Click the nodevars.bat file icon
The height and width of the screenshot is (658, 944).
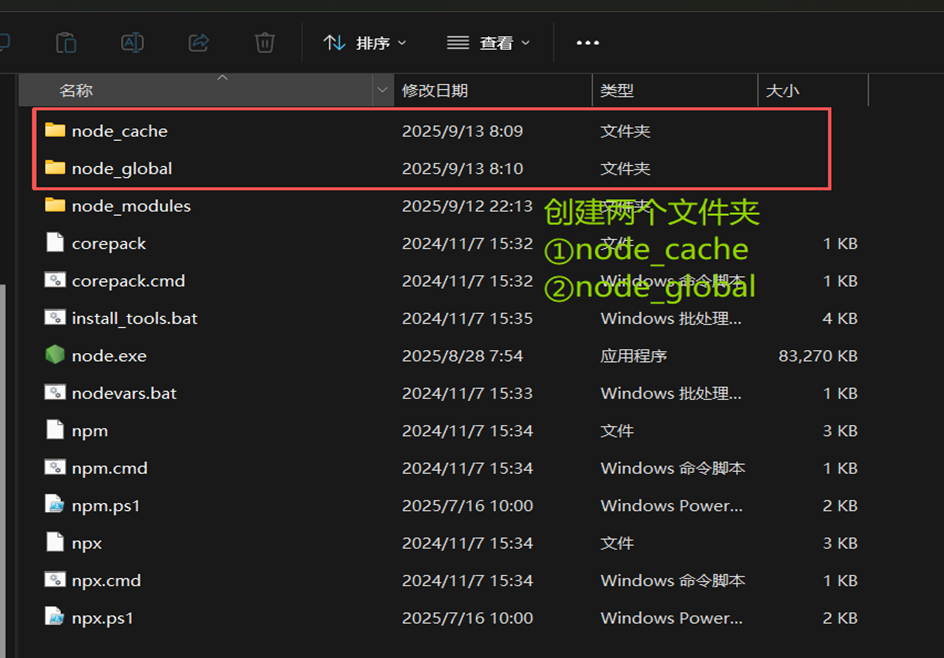point(55,393)
